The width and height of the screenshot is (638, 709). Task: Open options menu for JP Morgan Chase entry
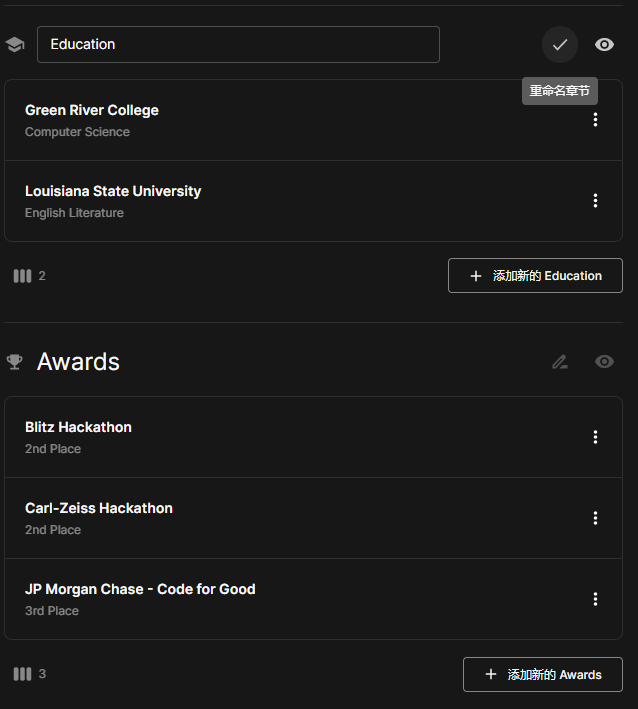[x=595, y=599]
